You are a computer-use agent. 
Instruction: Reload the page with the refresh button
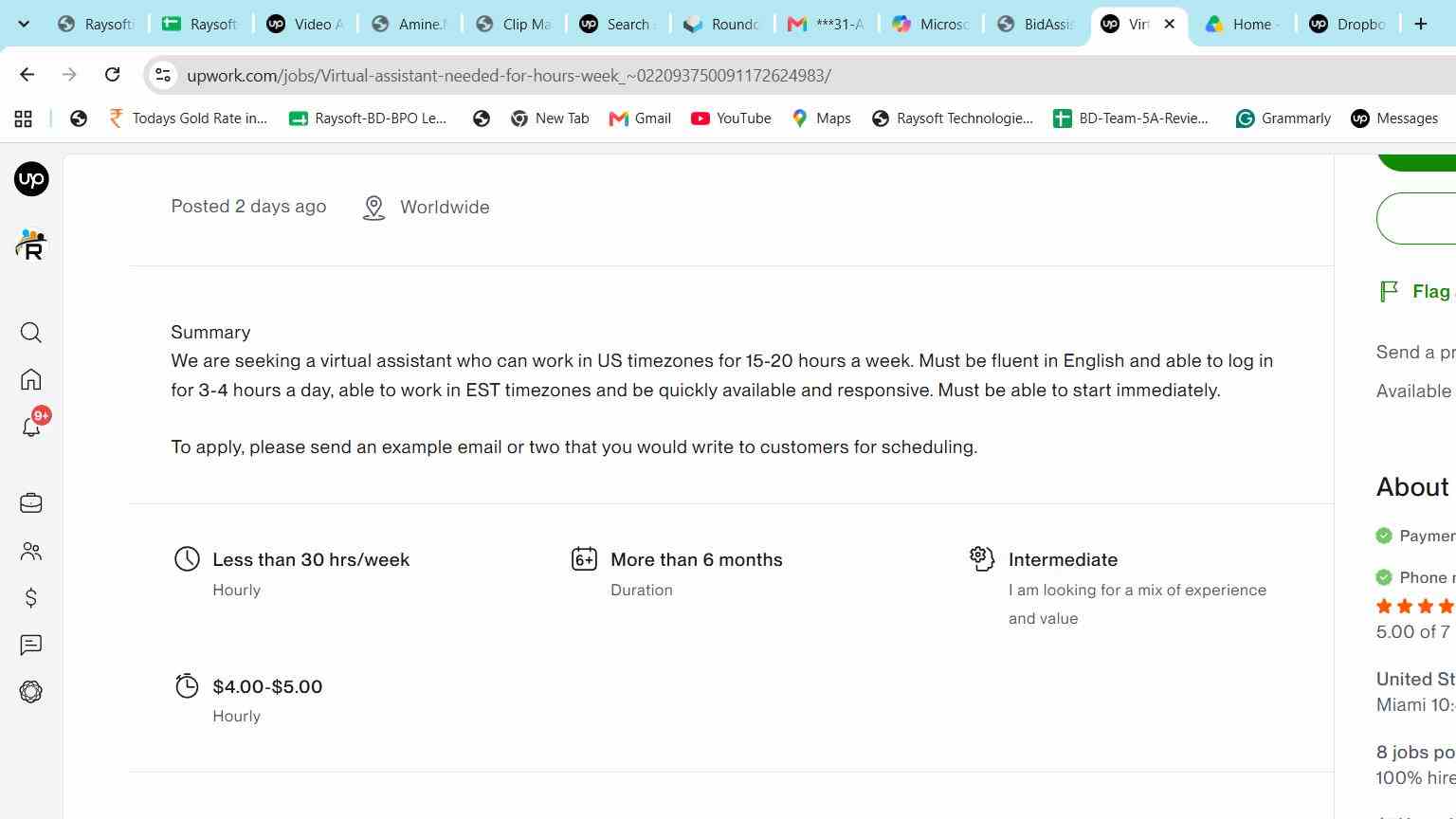tap(112, 75)
